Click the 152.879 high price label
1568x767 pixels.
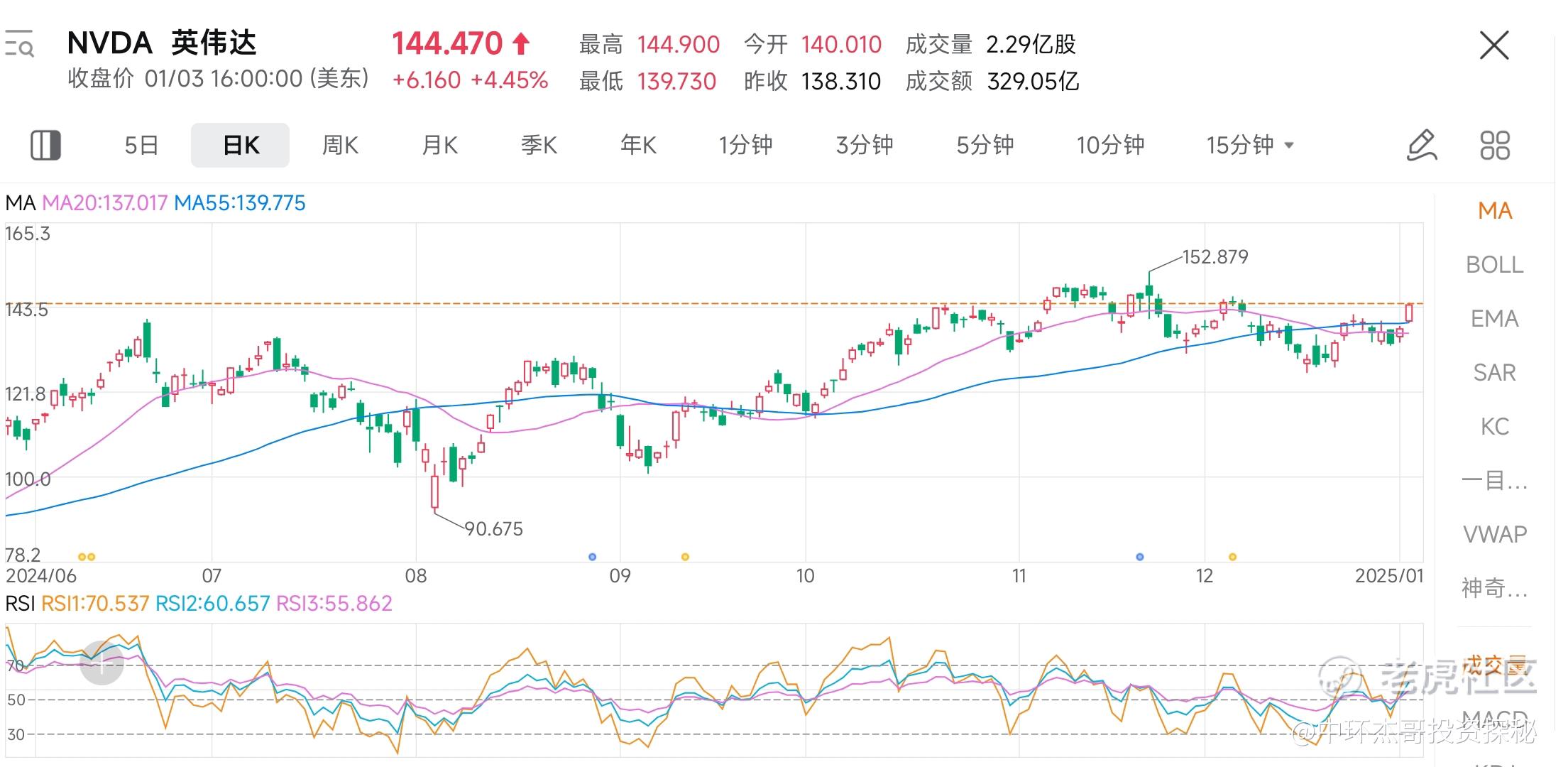coord(1215,256)
